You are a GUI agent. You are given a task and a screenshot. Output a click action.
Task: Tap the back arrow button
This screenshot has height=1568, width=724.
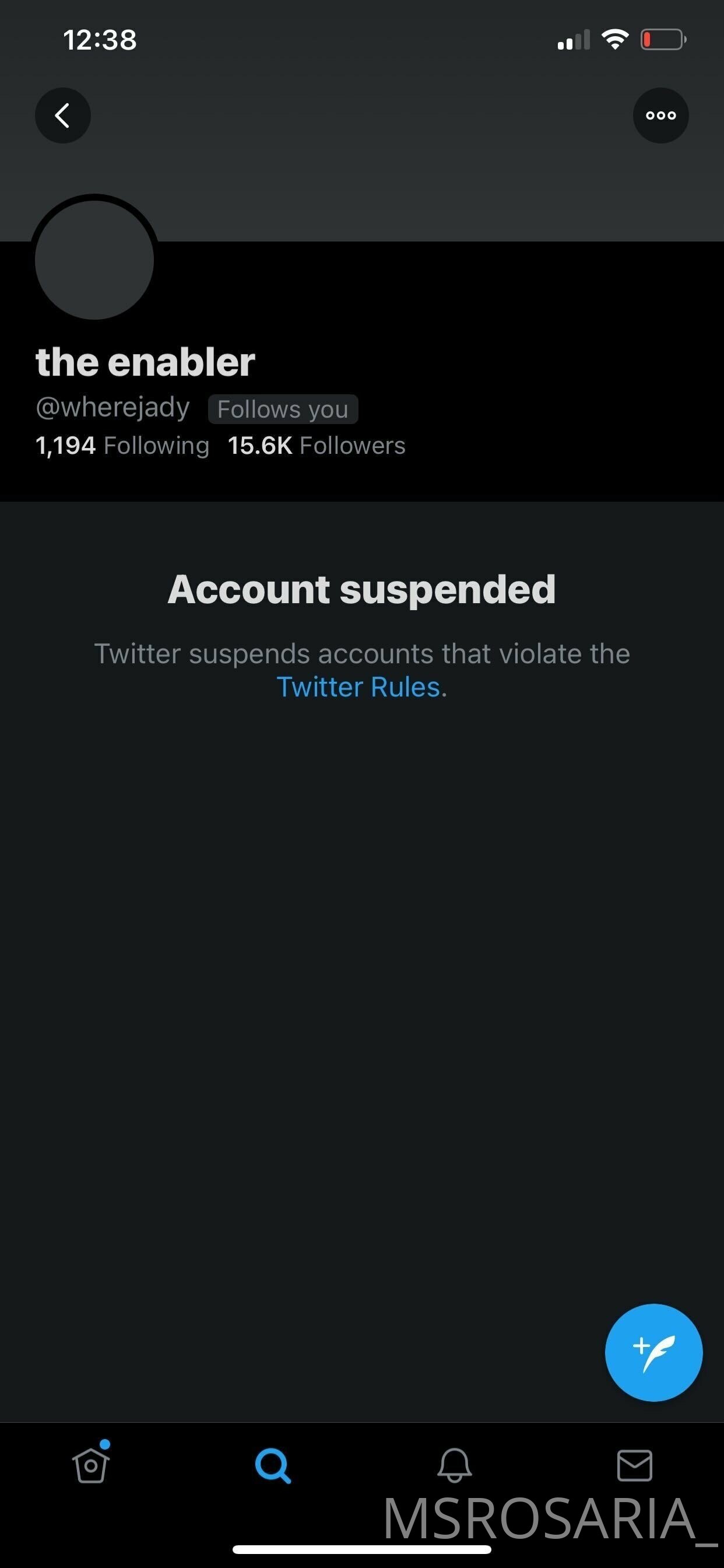[x=63, y=115]
